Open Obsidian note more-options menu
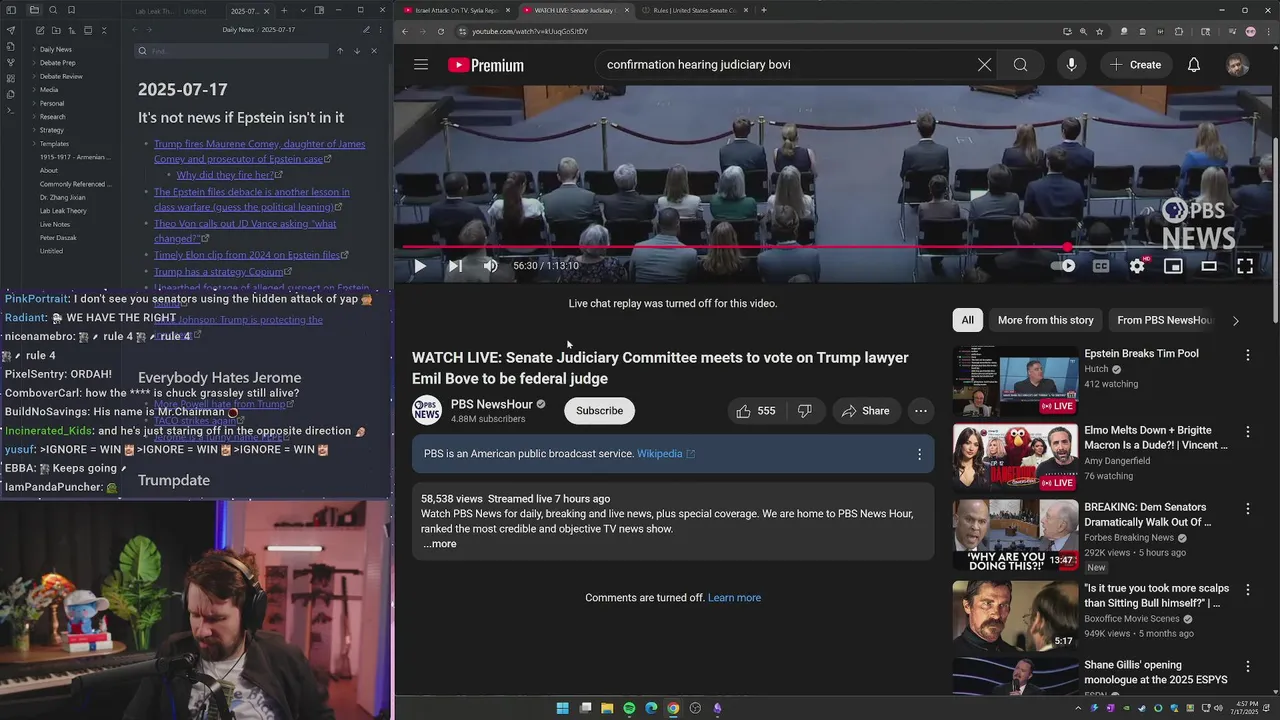 (x=380, y=30)
